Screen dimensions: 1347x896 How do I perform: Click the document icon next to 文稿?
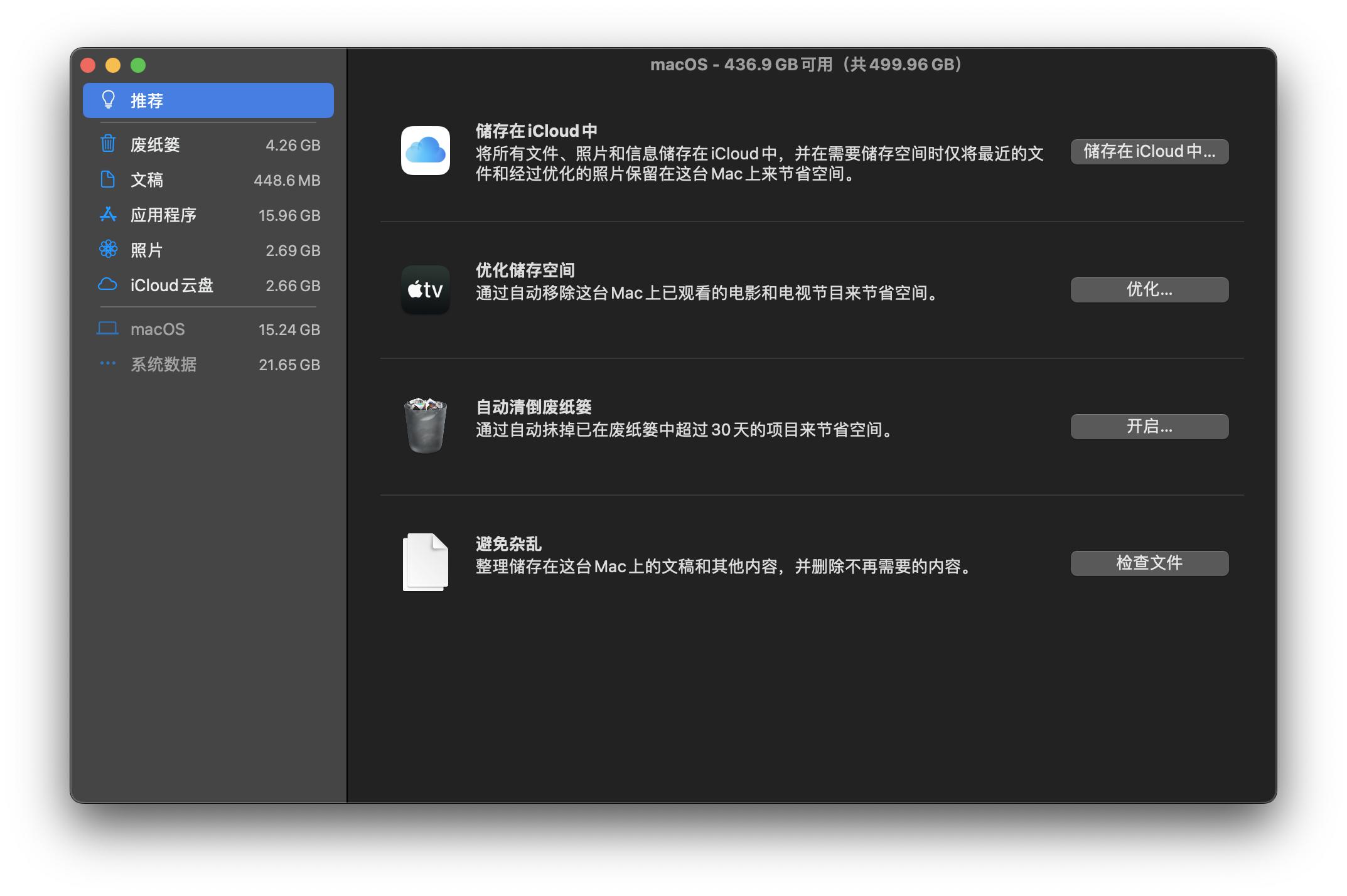(x=108, y=180)
